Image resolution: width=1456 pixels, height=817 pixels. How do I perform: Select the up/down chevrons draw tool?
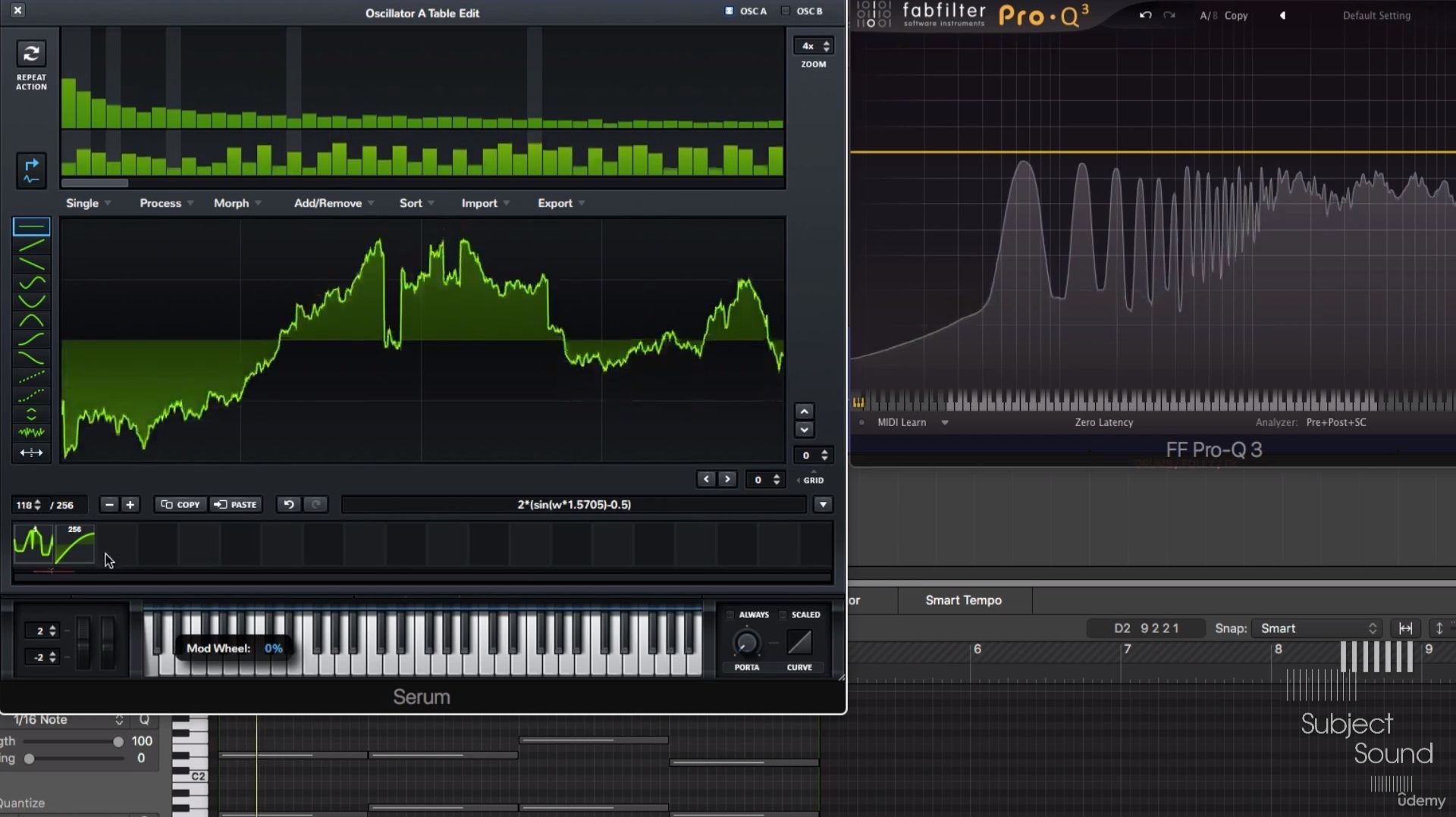coord(31,415)
